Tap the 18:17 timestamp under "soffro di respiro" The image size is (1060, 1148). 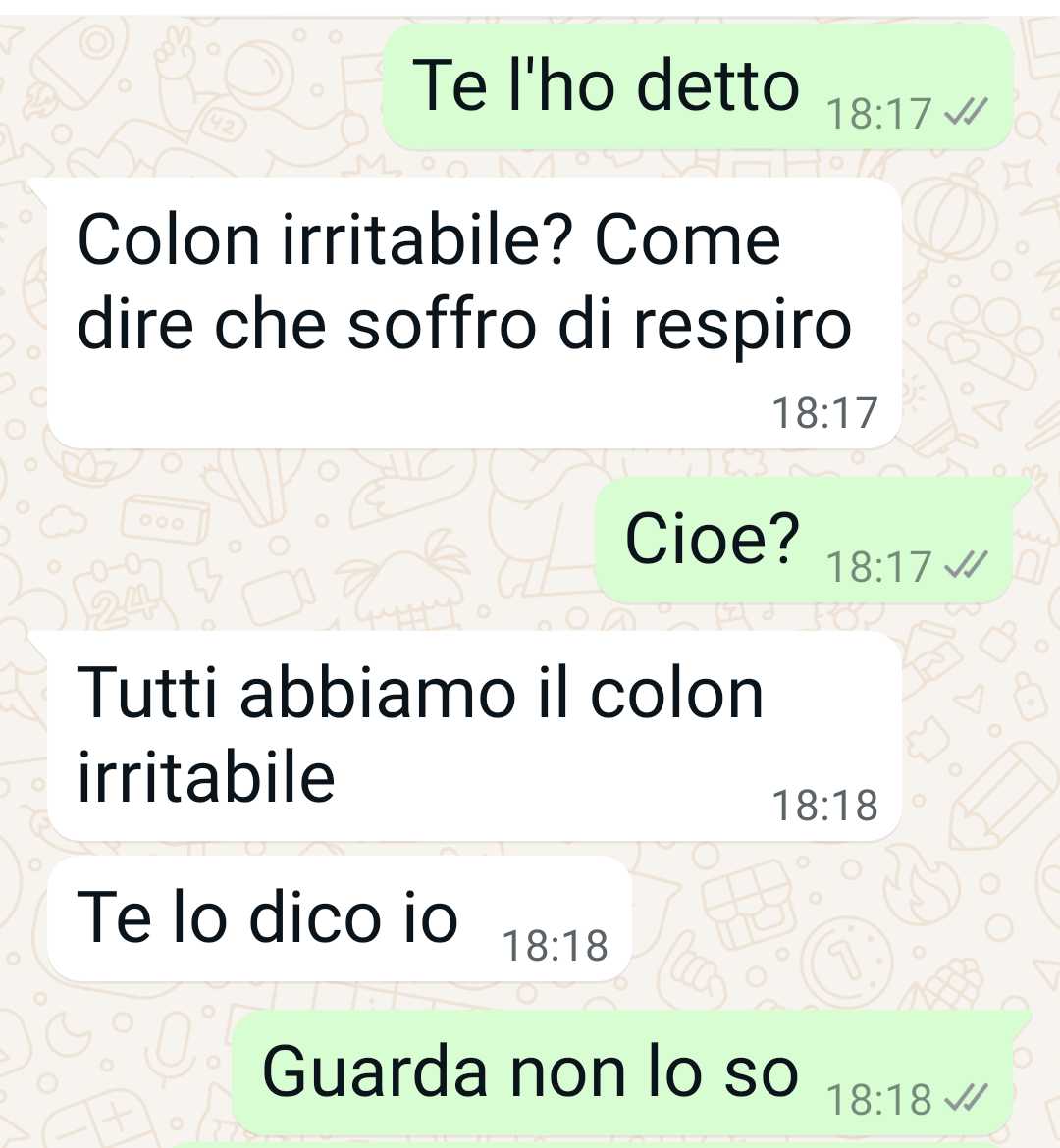(x=824, y=412)
